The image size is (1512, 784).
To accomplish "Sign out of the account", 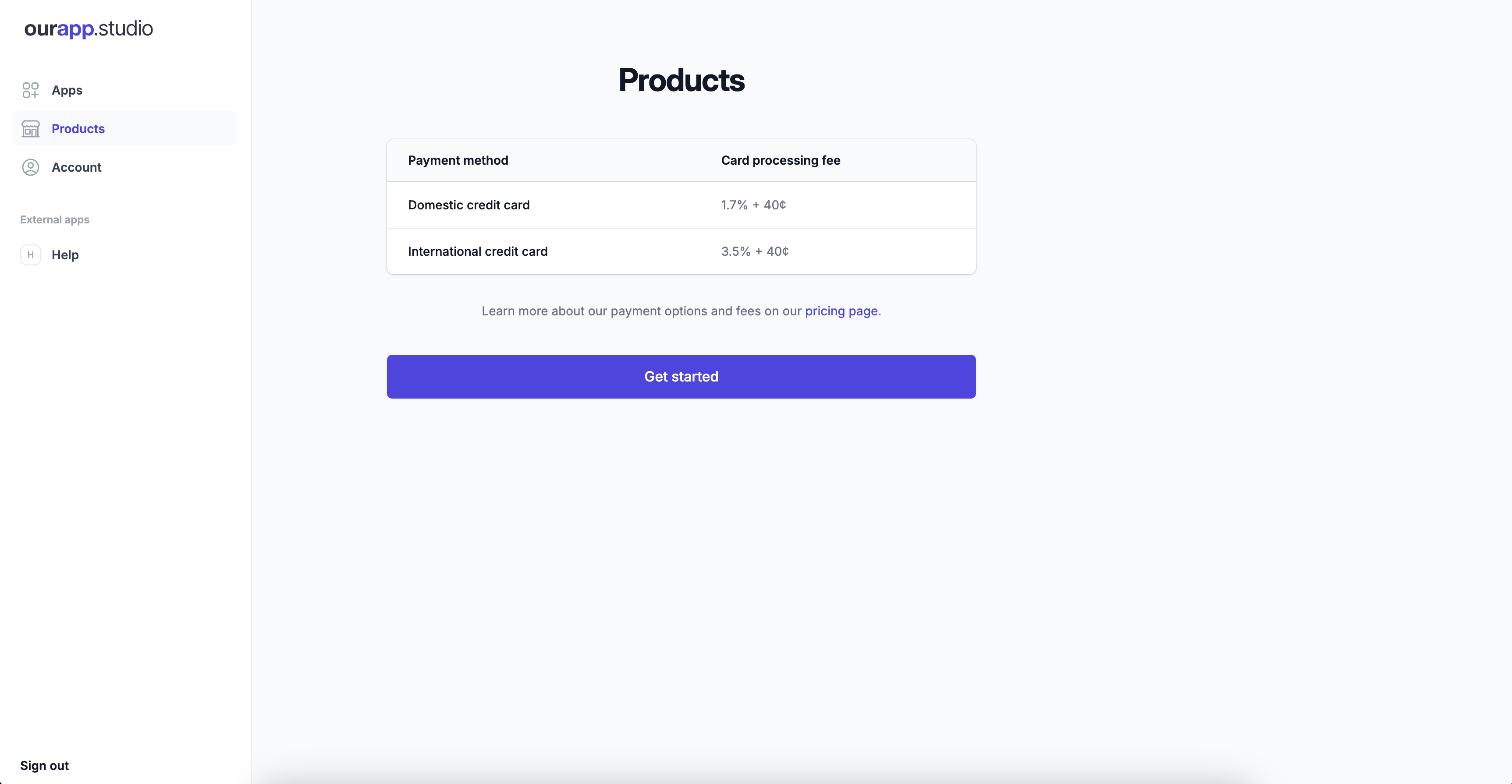I will coord(45,766).
